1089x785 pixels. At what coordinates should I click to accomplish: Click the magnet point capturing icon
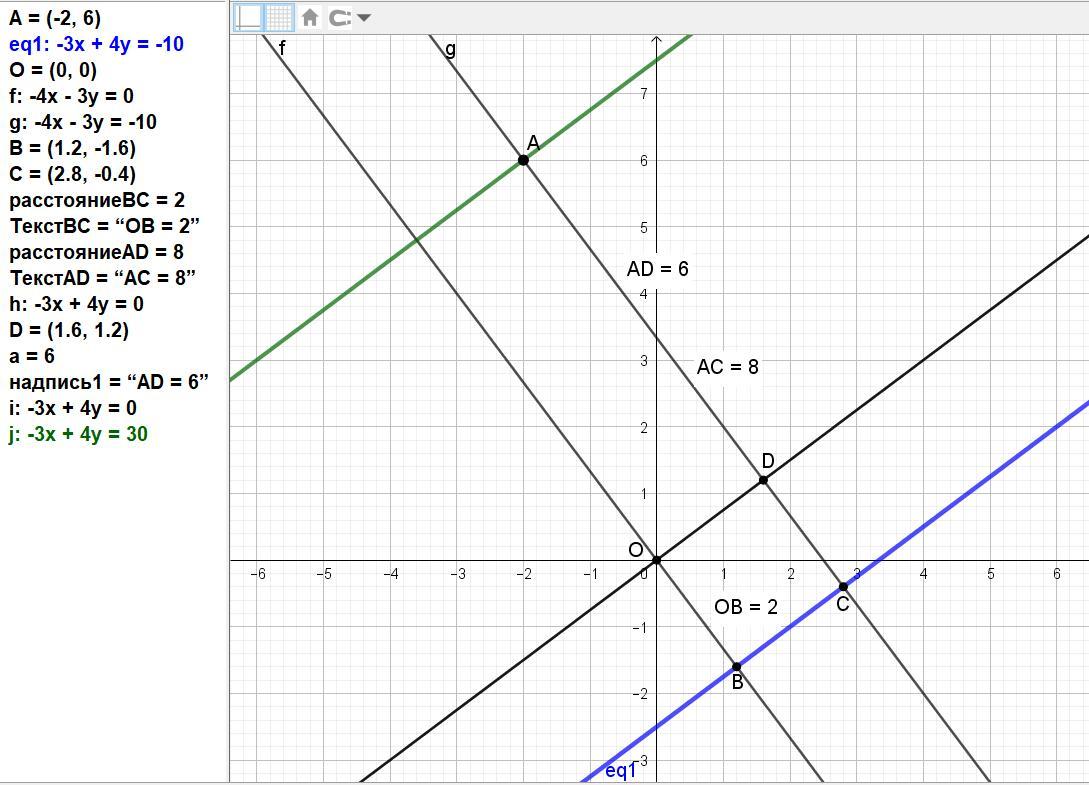pos(340,17)
